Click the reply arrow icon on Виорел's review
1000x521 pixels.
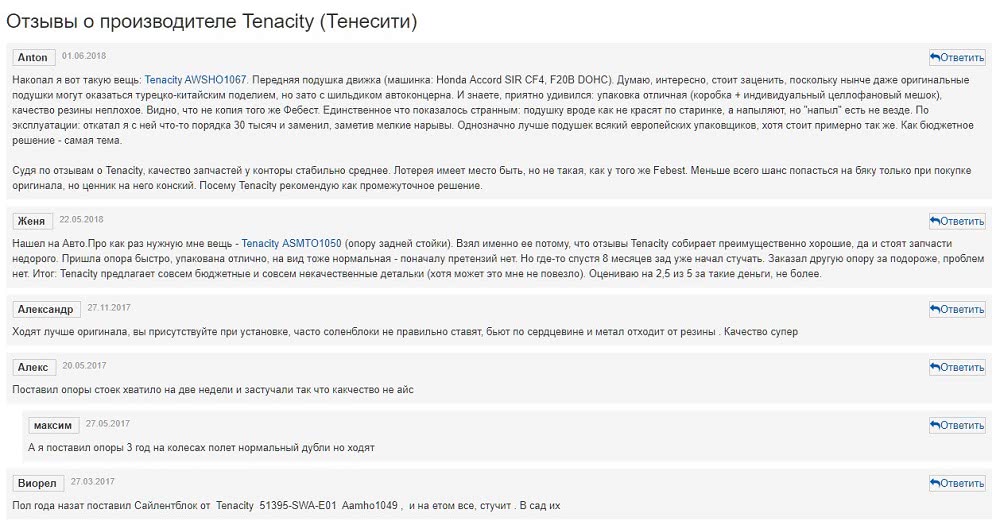pyautogui.click(x=935, y=483)
